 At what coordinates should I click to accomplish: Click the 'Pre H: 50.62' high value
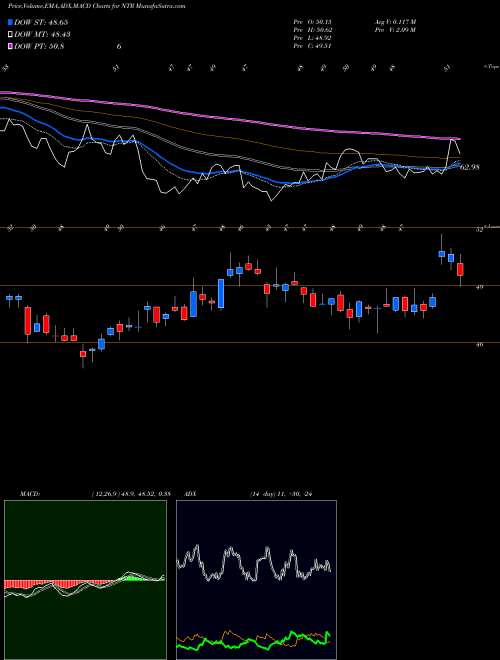(313, 30)
